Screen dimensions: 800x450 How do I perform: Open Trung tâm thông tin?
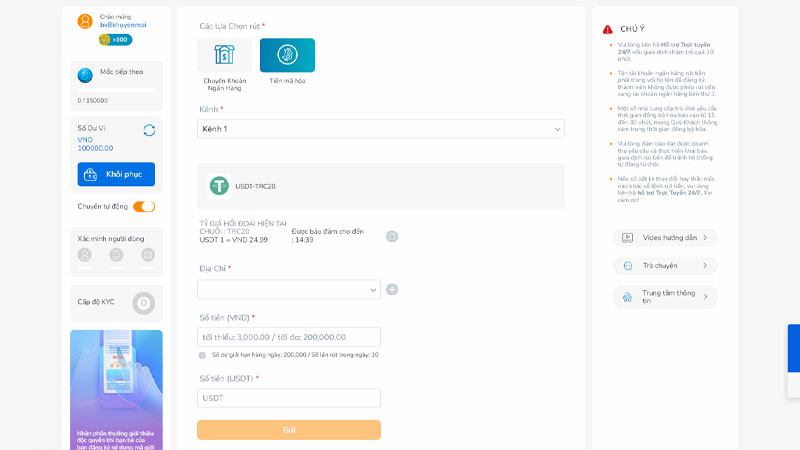tap(665, 296)
